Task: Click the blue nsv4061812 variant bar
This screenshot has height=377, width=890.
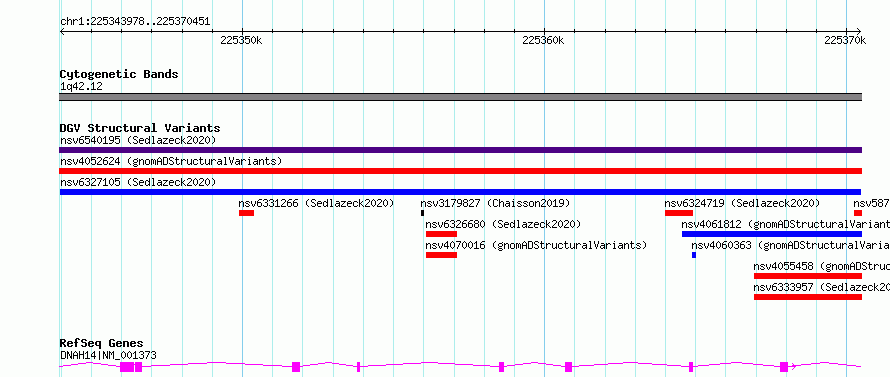Action: [x=772, y=234]
